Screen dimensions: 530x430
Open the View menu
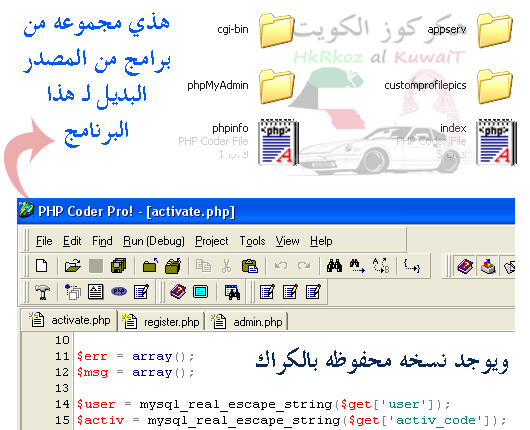(287, 241)
